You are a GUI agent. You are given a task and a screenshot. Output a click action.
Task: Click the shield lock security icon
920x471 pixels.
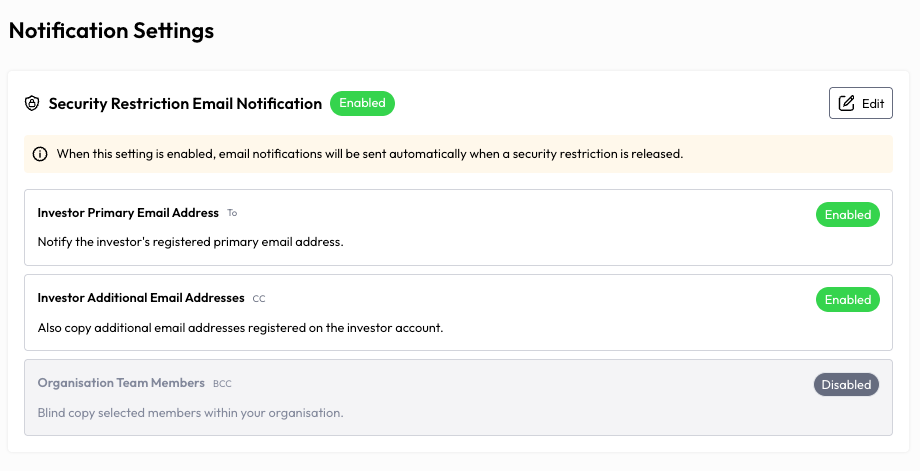[x=32, y=103]
